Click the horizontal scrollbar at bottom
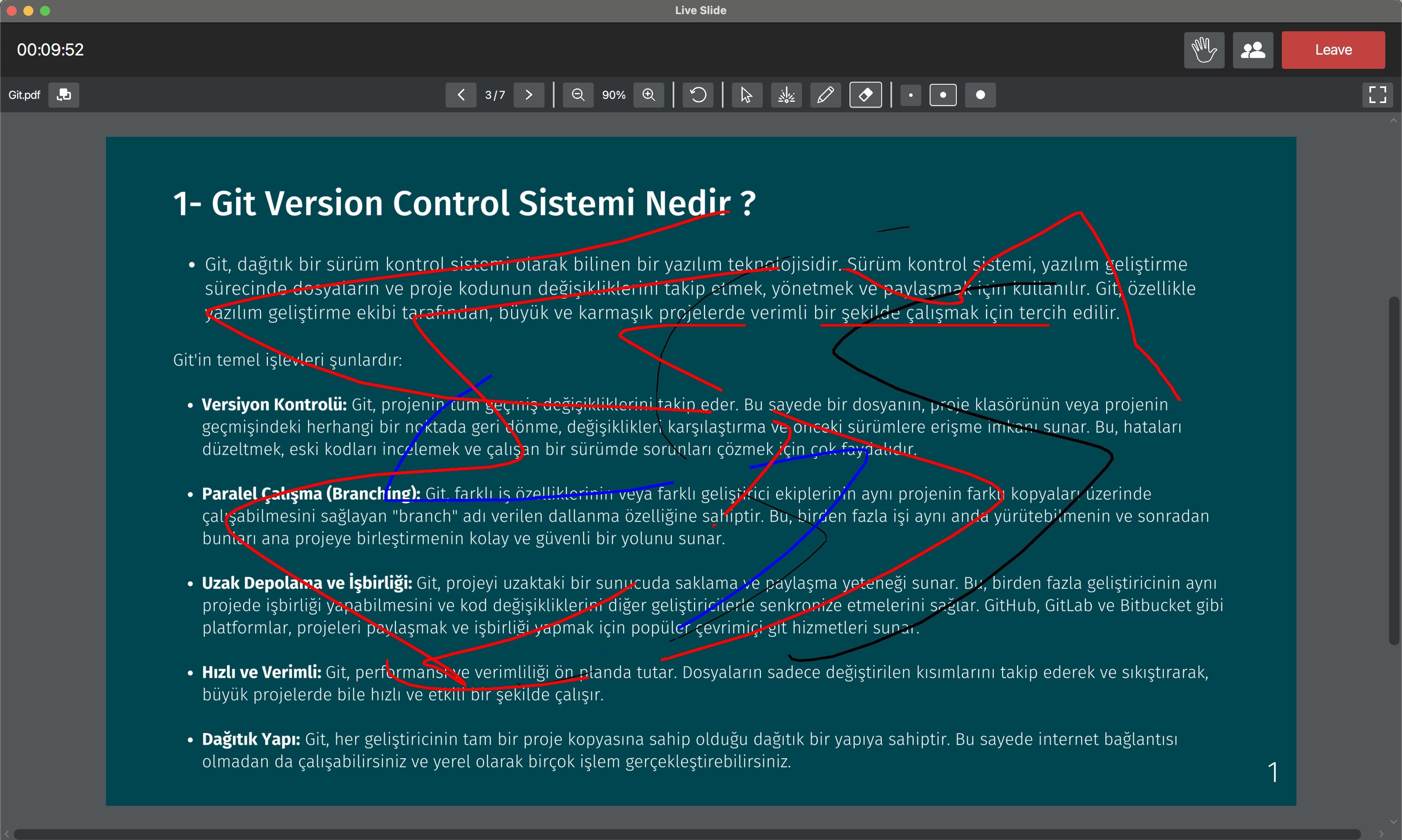The width and height of the screenshot is (1402, 840). click(x=686, y=834)
